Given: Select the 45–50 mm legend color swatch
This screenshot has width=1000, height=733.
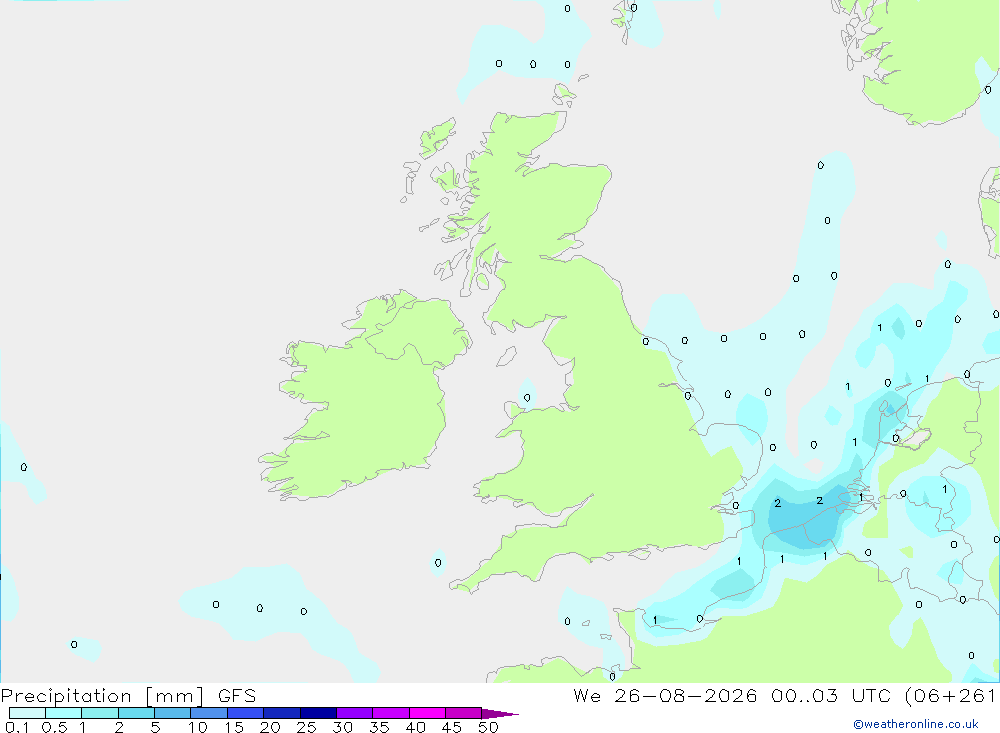Looking at the screenshot, I should [x=464, y=713].
